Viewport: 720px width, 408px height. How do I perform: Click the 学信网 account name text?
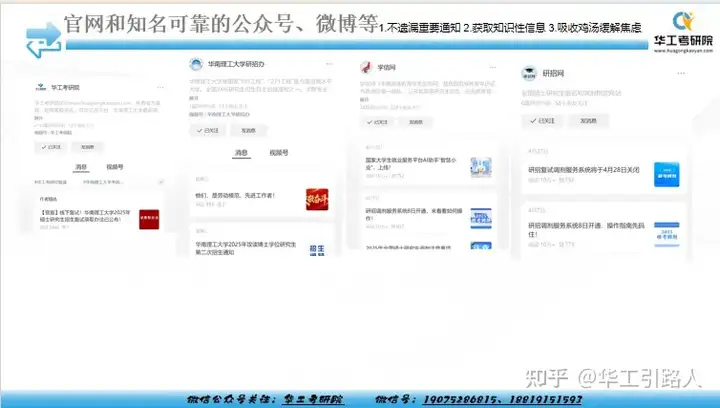click(387, 67)
